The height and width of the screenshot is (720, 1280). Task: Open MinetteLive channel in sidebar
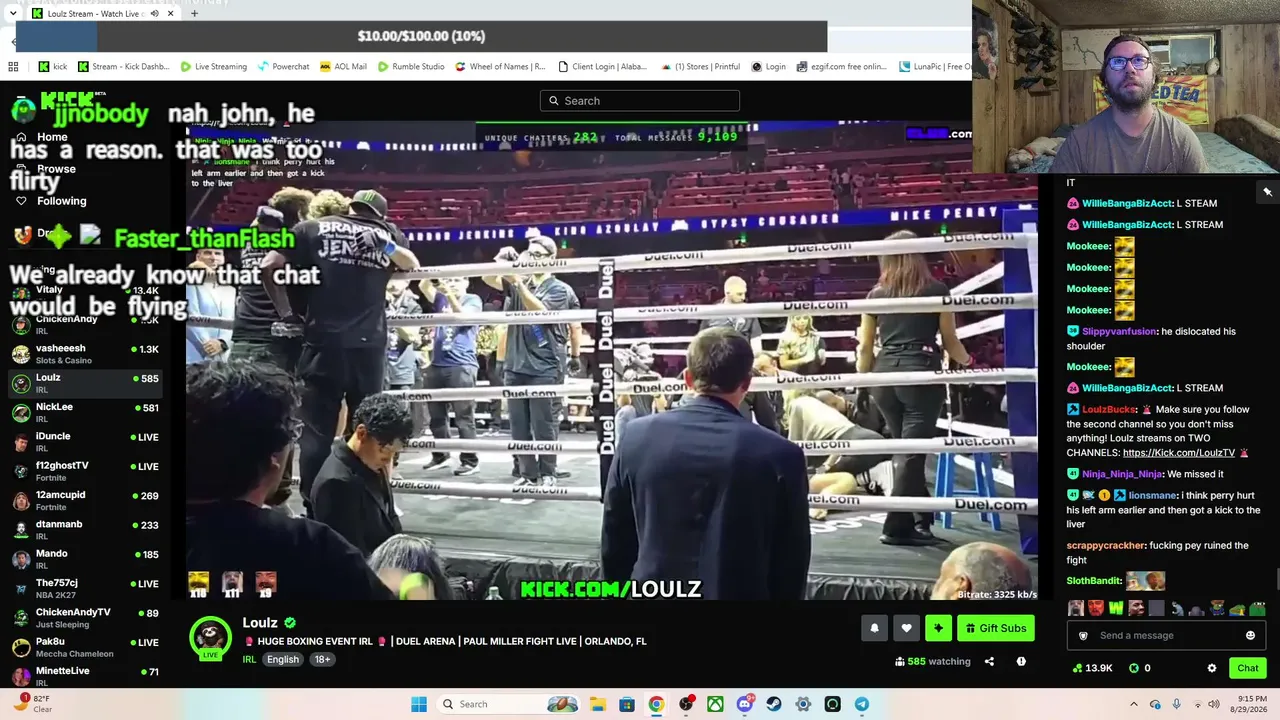click(85, 674)
